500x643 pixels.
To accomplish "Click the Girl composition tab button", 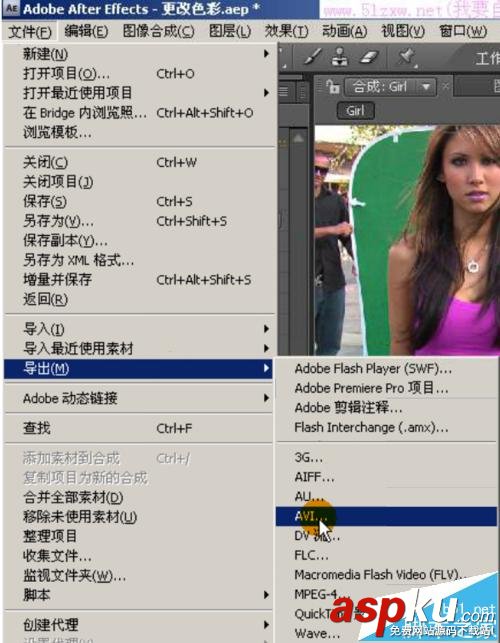I will point(355,111).
